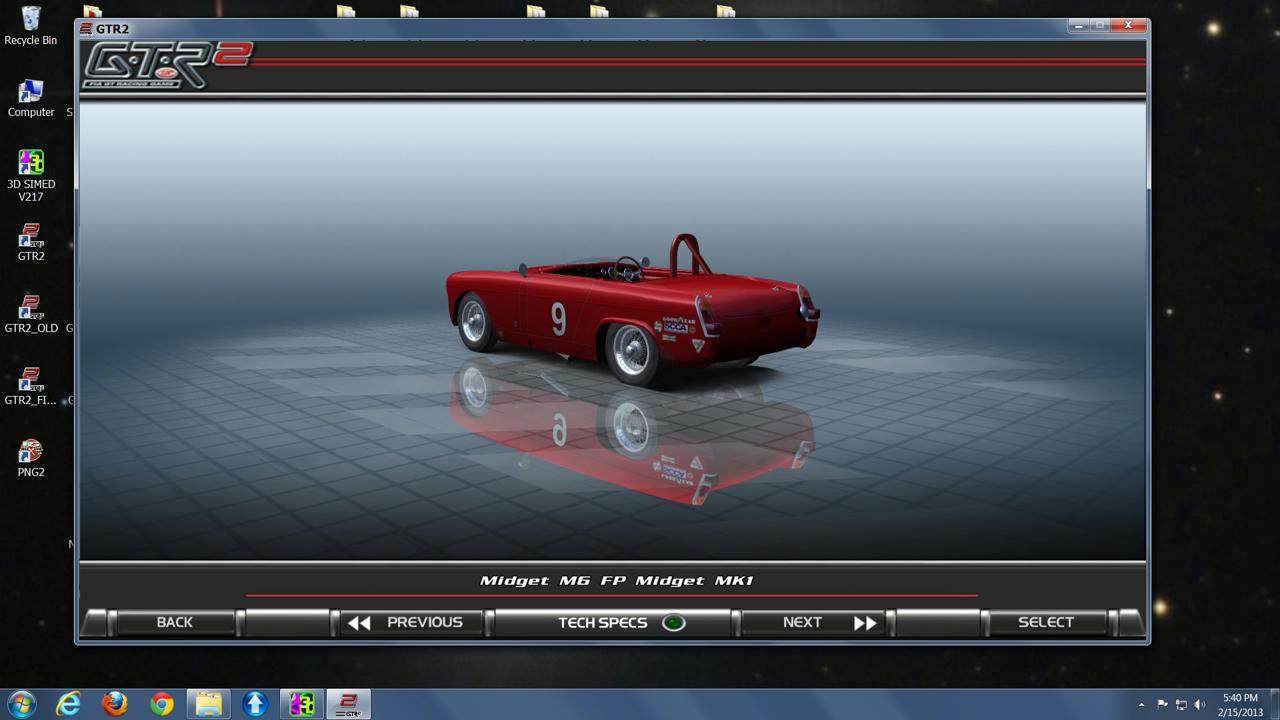Open the Windows Explorer folder taskbar icon
This screenshot has height=720, width=1280.
point(208,704)
